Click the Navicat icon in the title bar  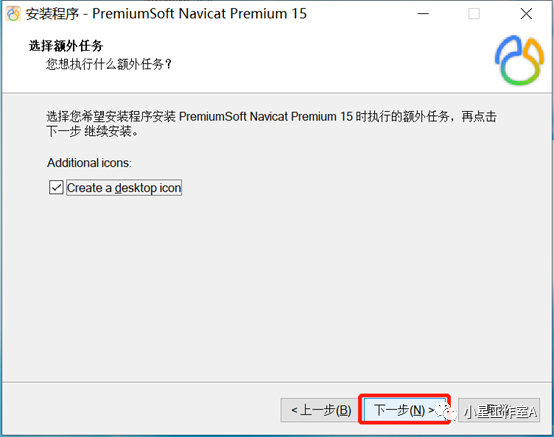tap(13, 14)
